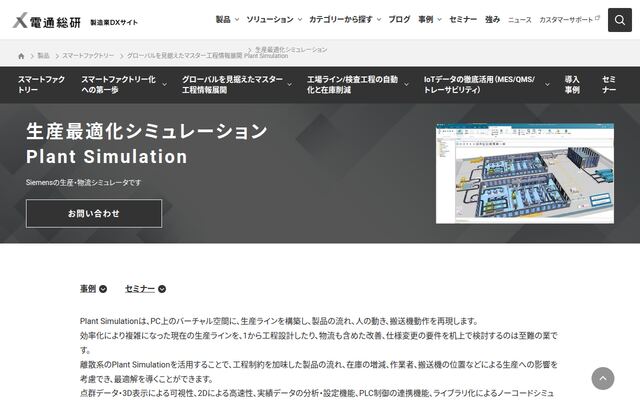This screenshot has width=640, height=400.
Task: Expand the ソリューション dropdown chevron
Action: (300, 20)
